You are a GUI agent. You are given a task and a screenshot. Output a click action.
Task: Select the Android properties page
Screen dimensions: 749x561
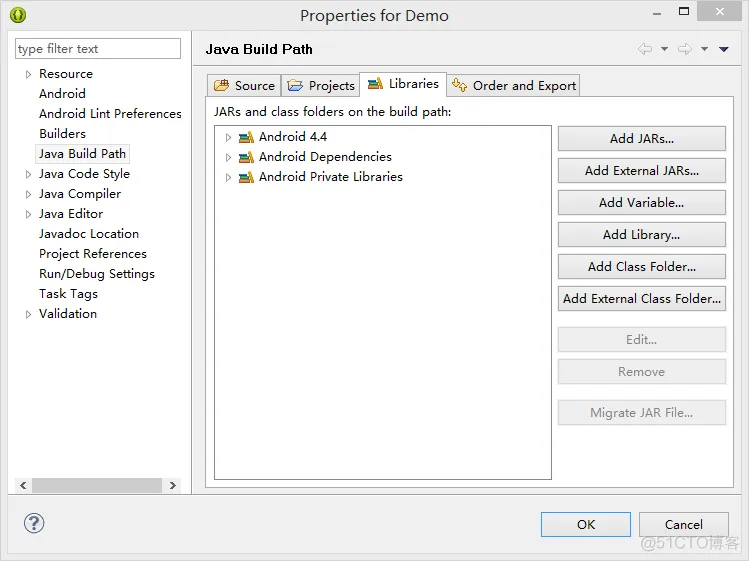[x=63, y=94]
